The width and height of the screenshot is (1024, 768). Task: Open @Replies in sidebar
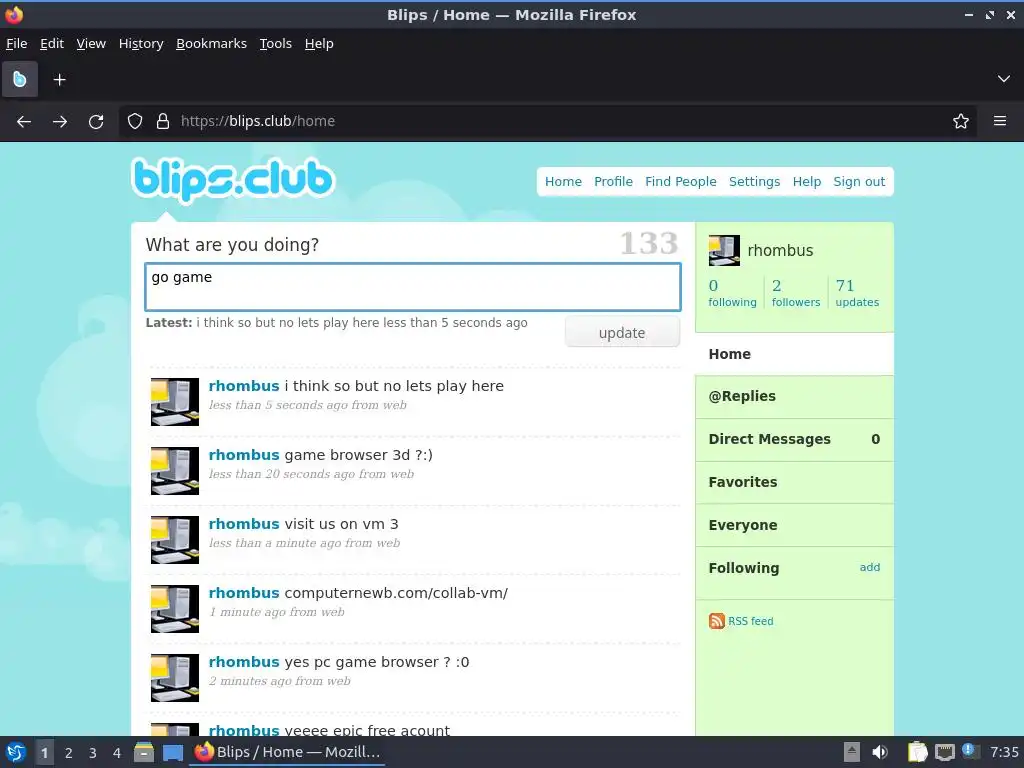(x=794, y=396)
